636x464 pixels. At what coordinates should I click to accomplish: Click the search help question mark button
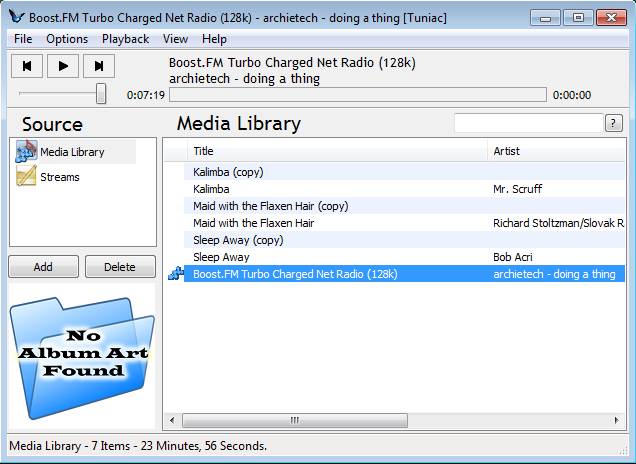tap(614, 123)
